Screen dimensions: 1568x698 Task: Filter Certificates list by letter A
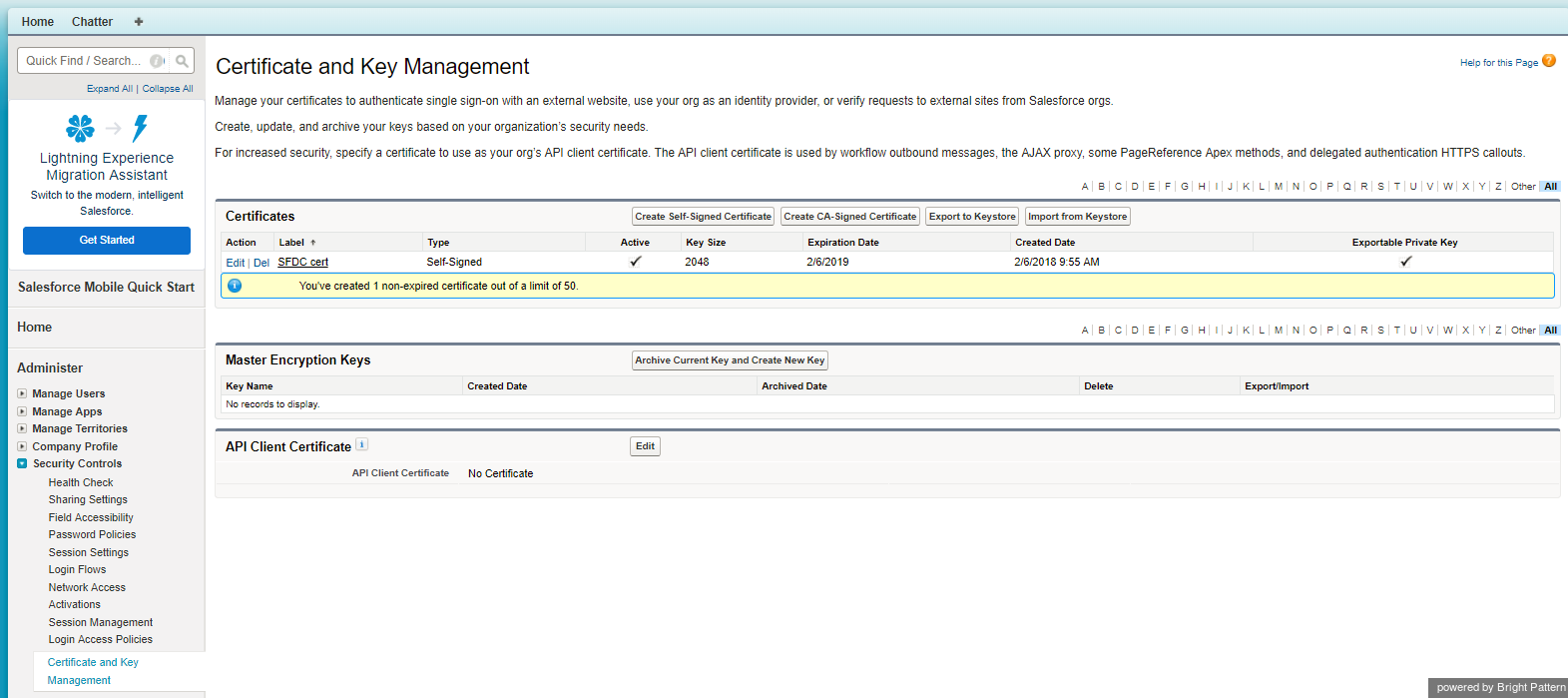[x=1085, y=187]
